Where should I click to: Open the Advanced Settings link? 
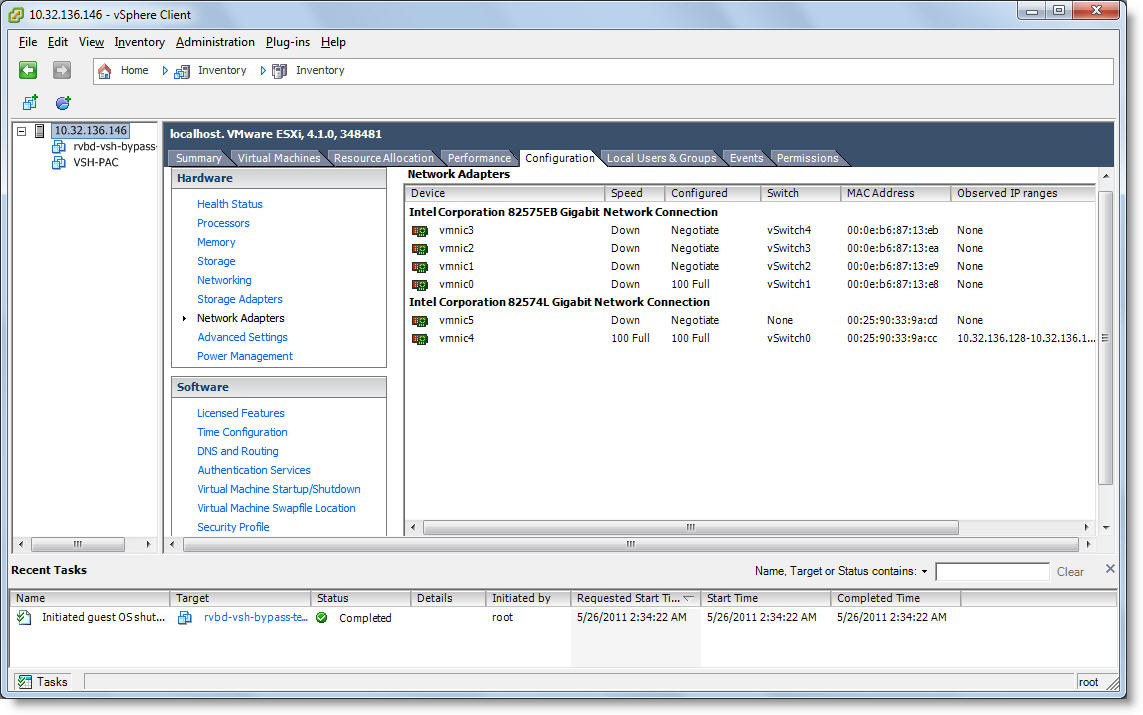[242, 337]
